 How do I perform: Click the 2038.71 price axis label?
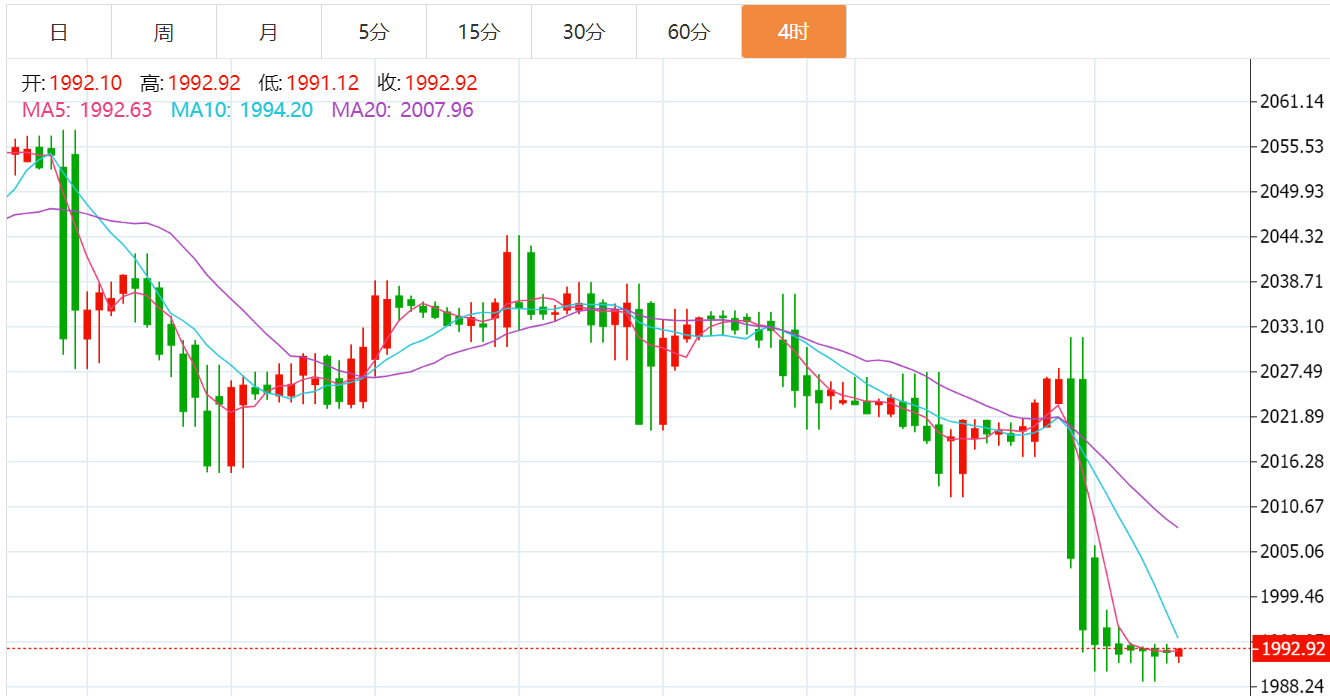tap(1293, 282)
